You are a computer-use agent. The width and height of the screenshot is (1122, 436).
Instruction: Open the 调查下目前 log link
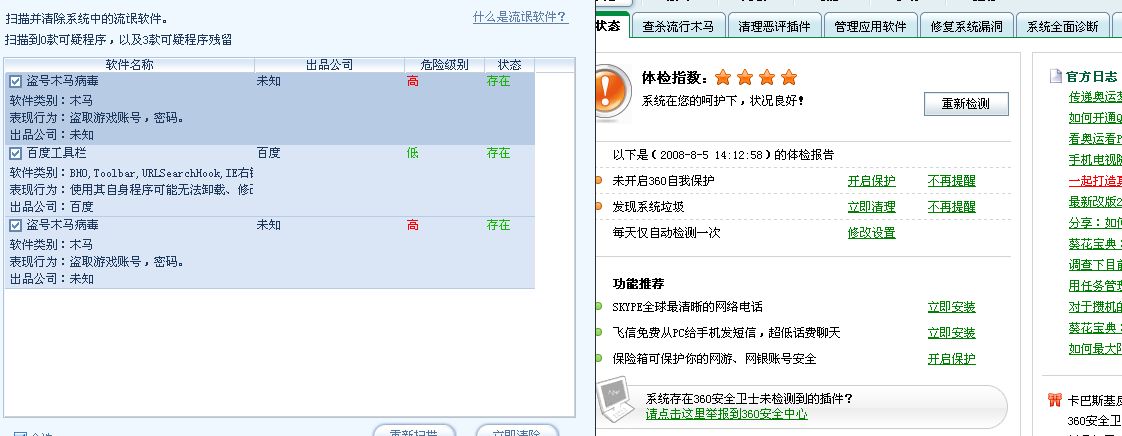coord(1096,265)
